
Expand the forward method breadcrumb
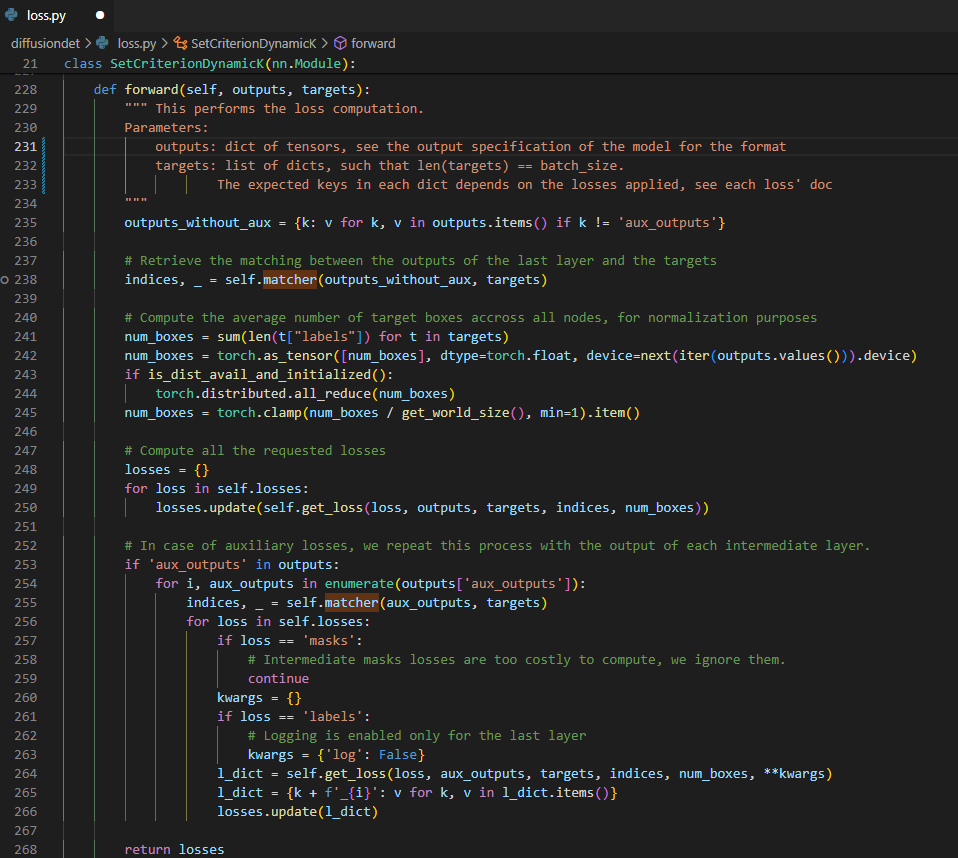click(x=373, y=43)
